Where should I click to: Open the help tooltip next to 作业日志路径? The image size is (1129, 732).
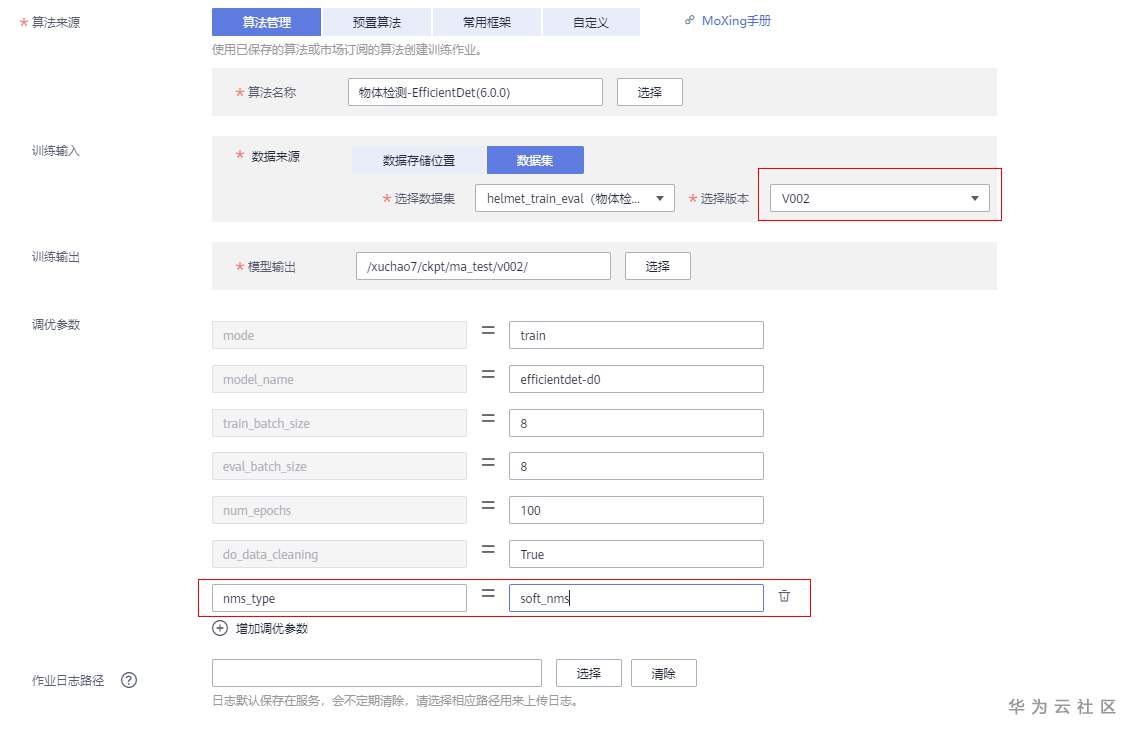[128, 680]
